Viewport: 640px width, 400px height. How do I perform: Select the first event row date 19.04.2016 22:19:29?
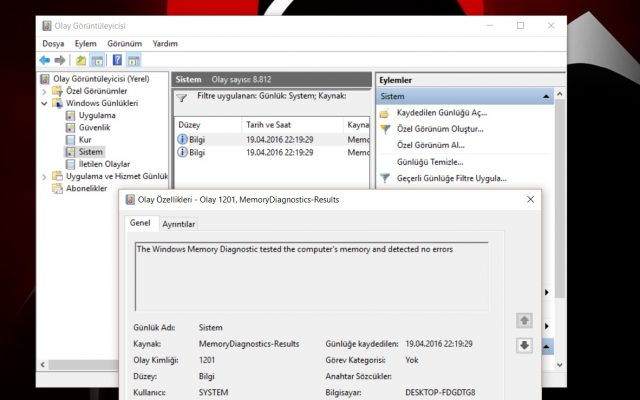280,140
